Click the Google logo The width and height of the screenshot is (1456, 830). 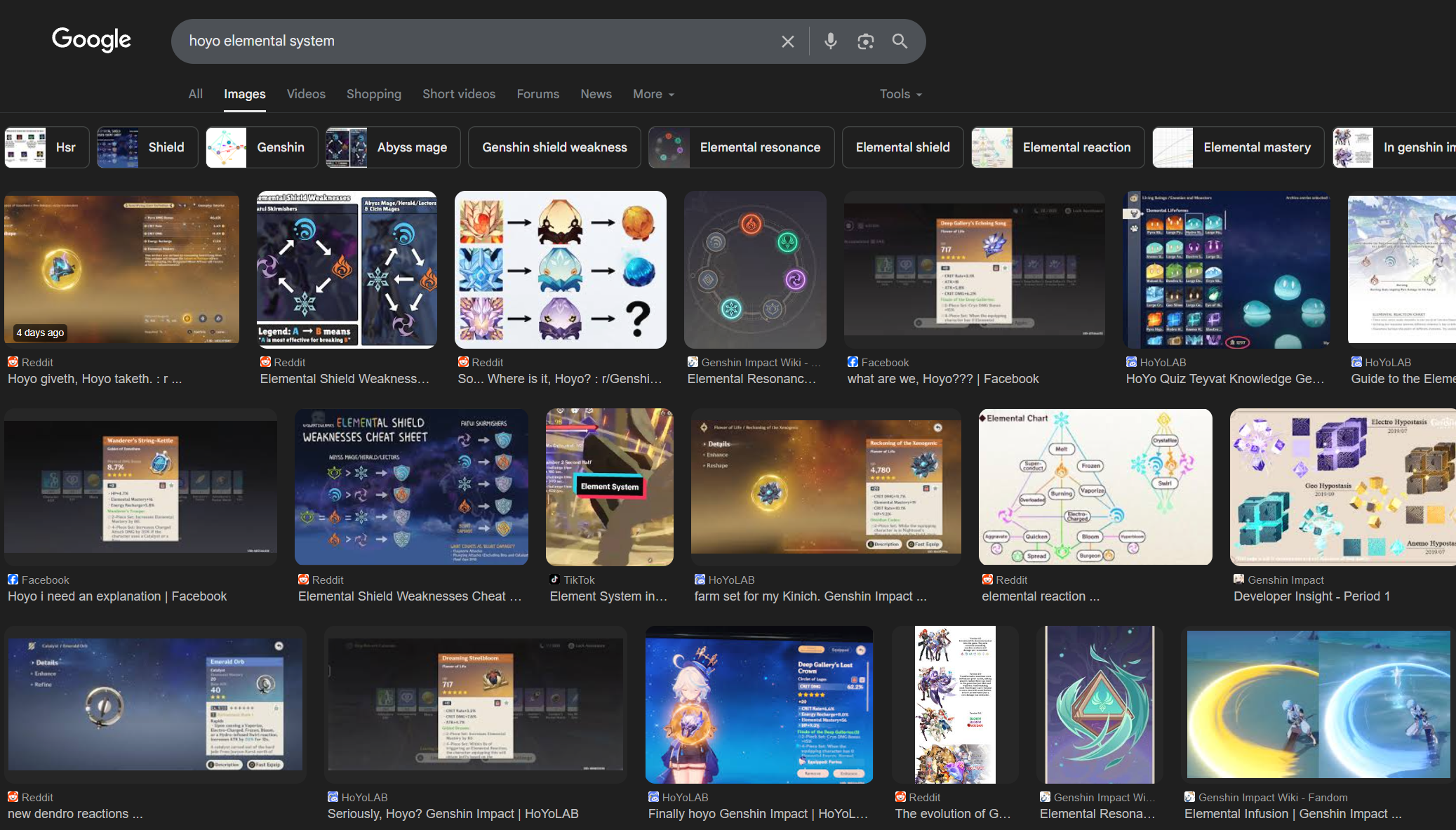tap(91, 40)
